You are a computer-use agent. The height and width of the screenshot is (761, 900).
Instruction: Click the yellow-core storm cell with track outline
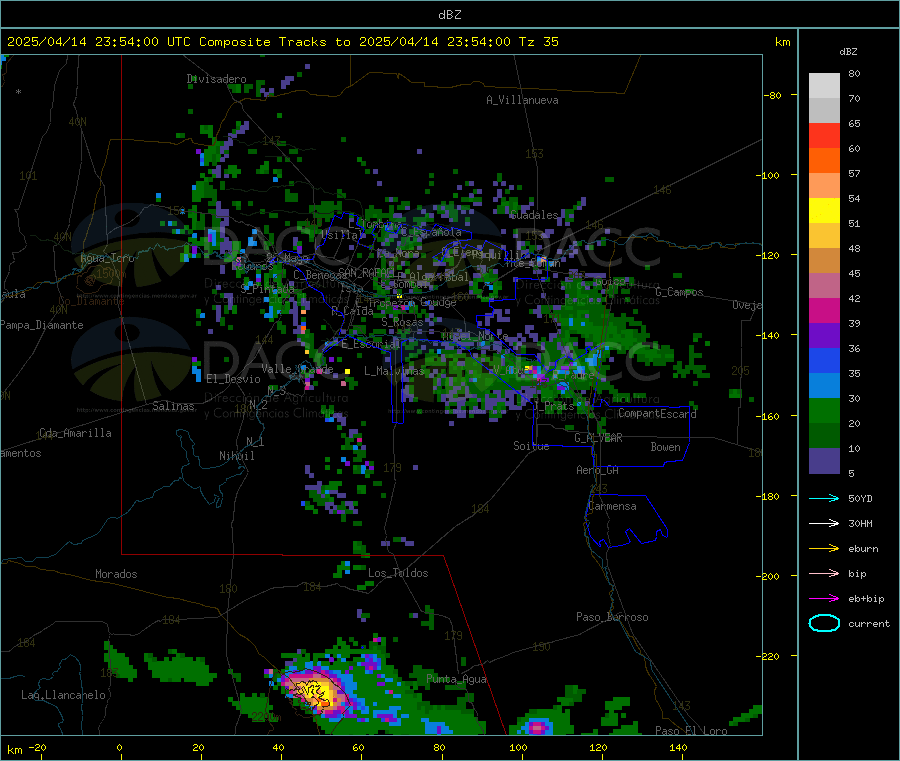[317, 692]
